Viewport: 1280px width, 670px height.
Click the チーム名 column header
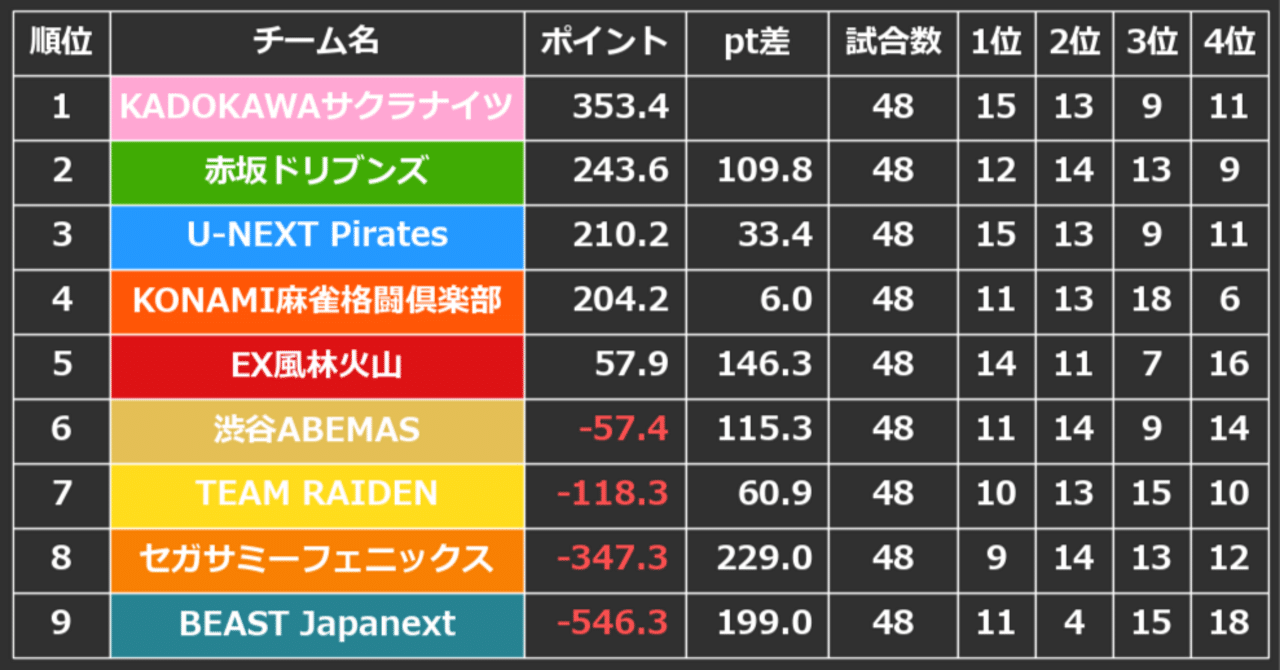(x=317, y=43)
